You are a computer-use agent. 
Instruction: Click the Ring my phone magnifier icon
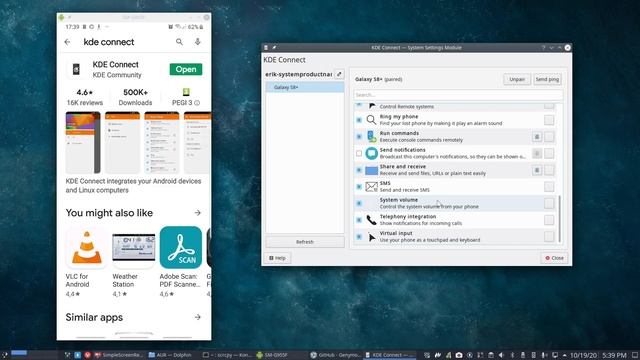(x=371, y=120)
